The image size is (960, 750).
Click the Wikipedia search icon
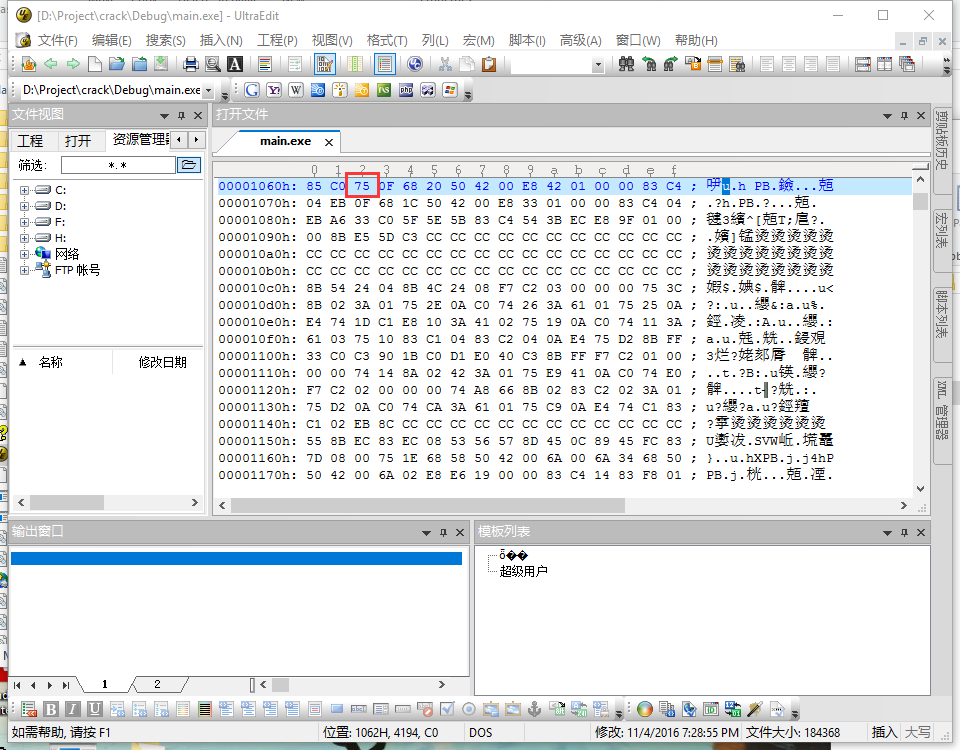tap(296, 90)
